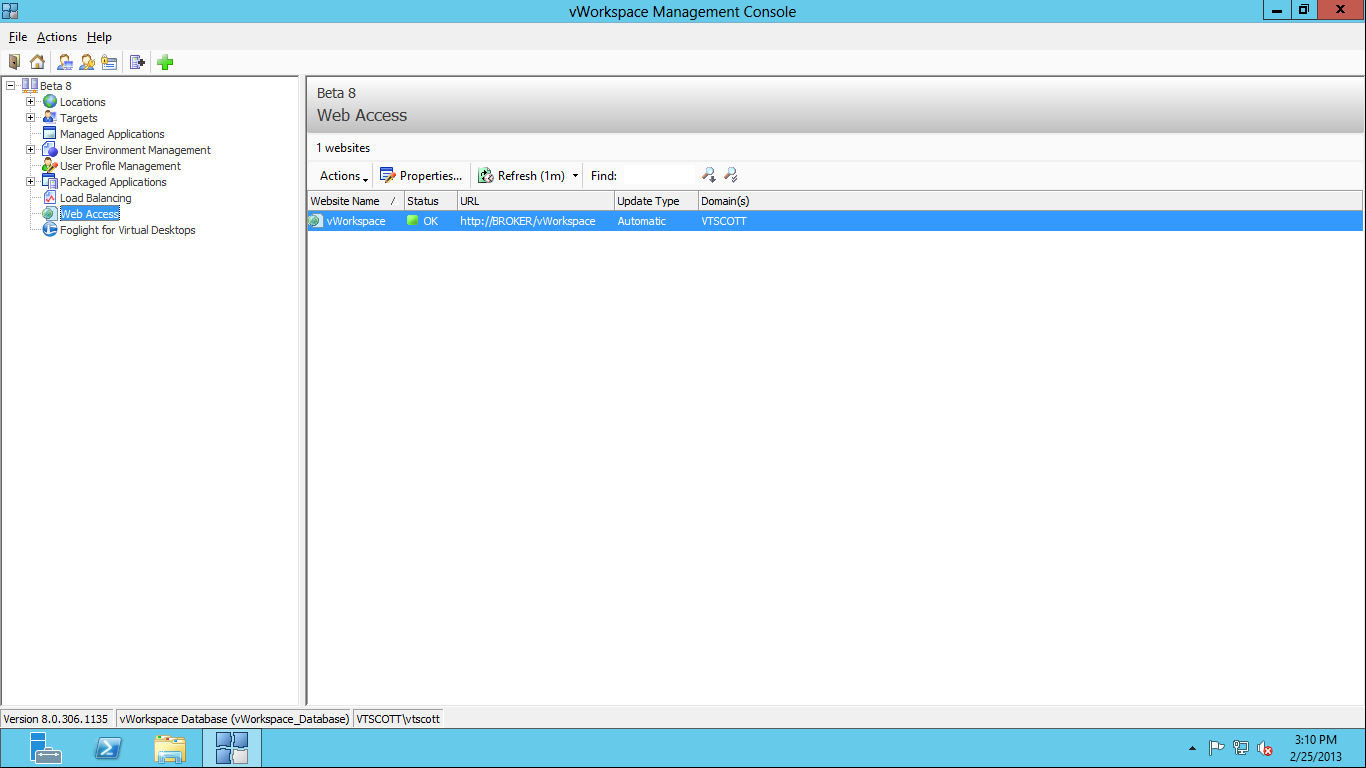Click the Find next magnifier icon
Viewport: 1366px width, 768px height.
(x=709, y=175)
